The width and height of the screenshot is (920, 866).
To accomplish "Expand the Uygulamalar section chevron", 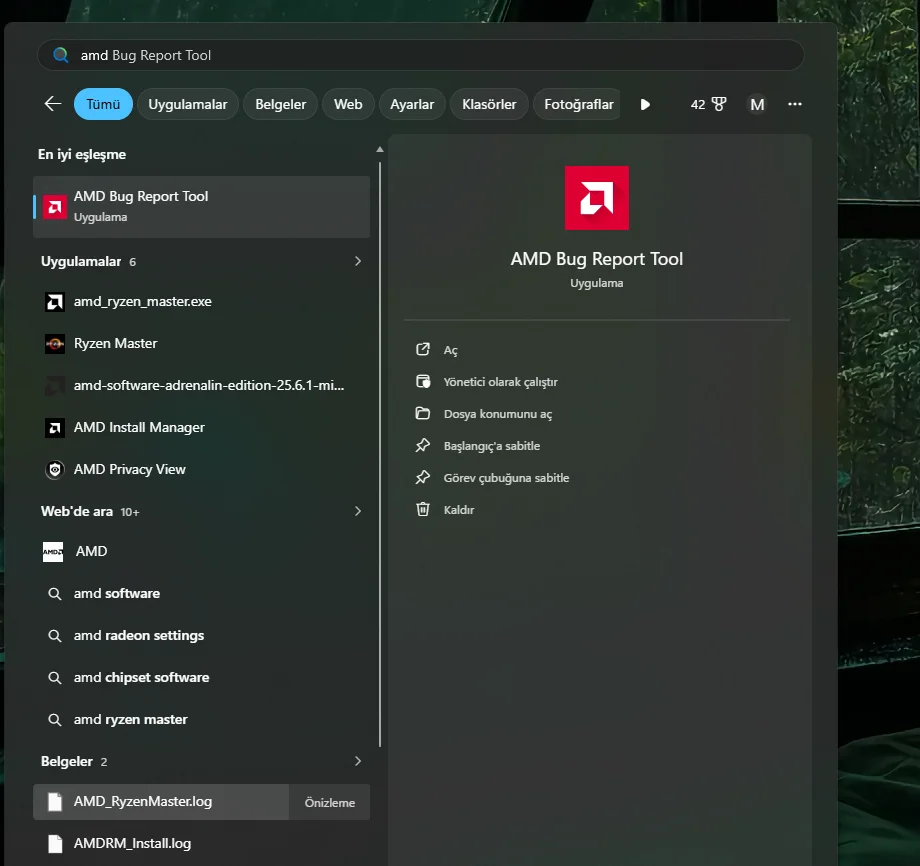I will (x=358, y=261).
